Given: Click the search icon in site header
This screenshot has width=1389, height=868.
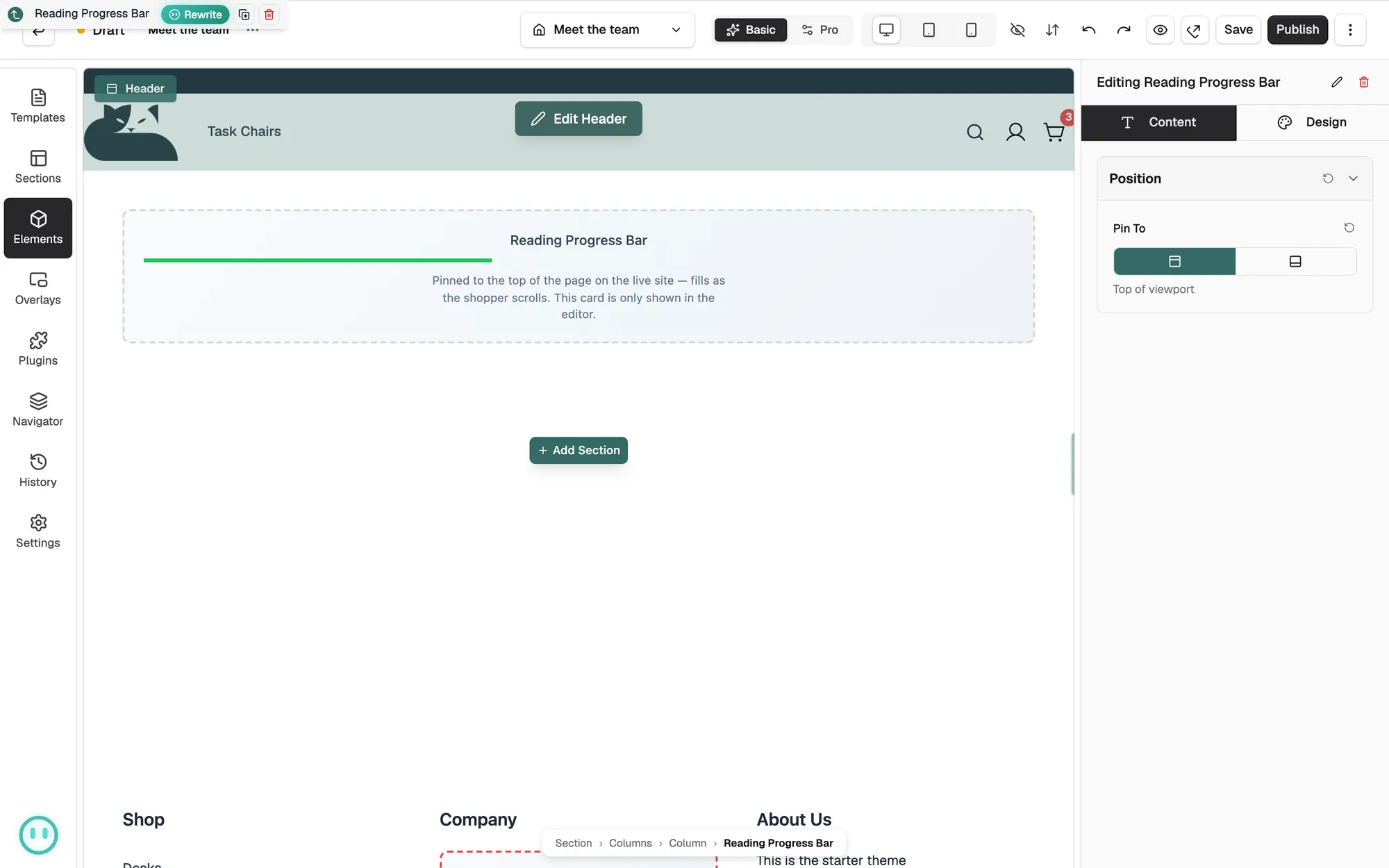Looking at the screenshot, I should [x=975, y=132].
